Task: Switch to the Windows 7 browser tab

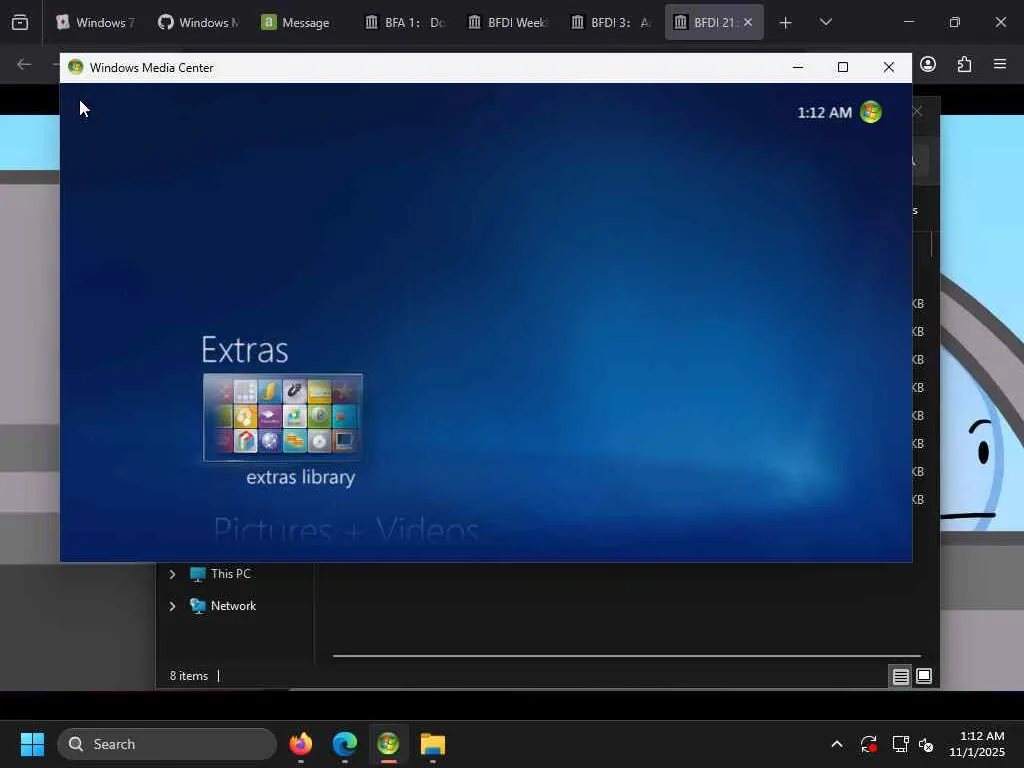Action: 97,22
